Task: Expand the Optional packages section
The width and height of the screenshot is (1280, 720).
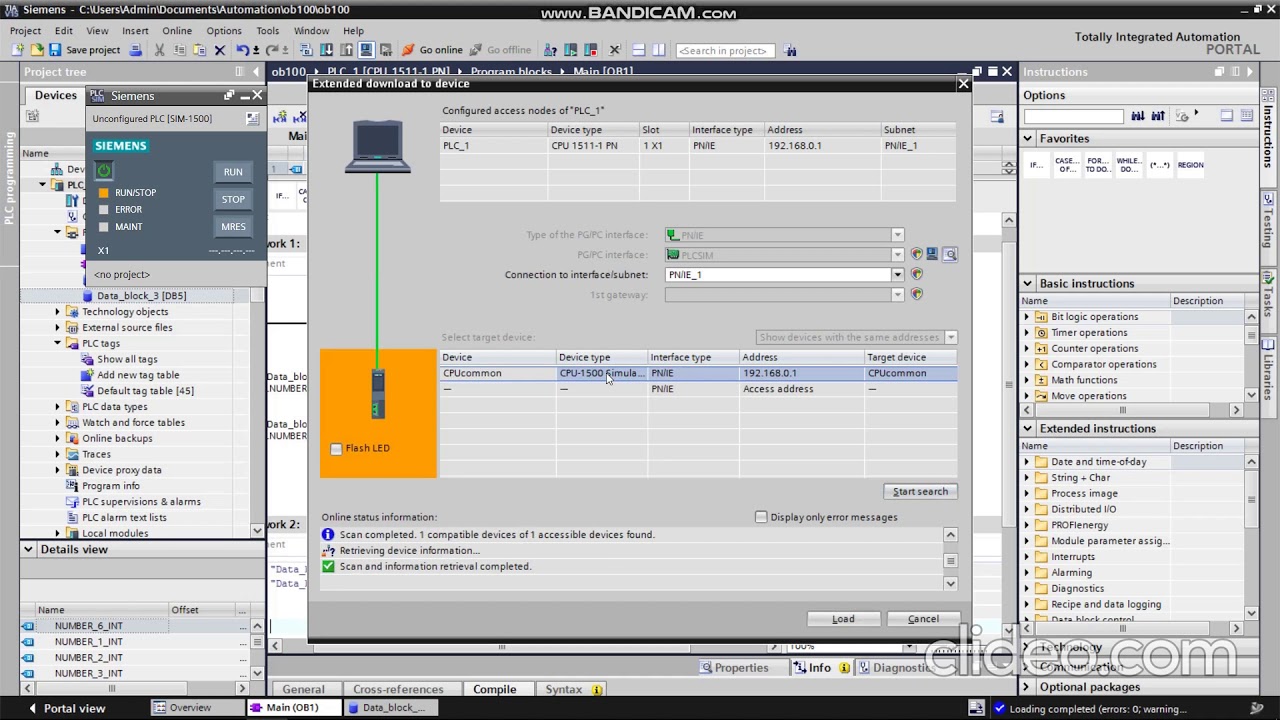Action: click(1027, 687)
